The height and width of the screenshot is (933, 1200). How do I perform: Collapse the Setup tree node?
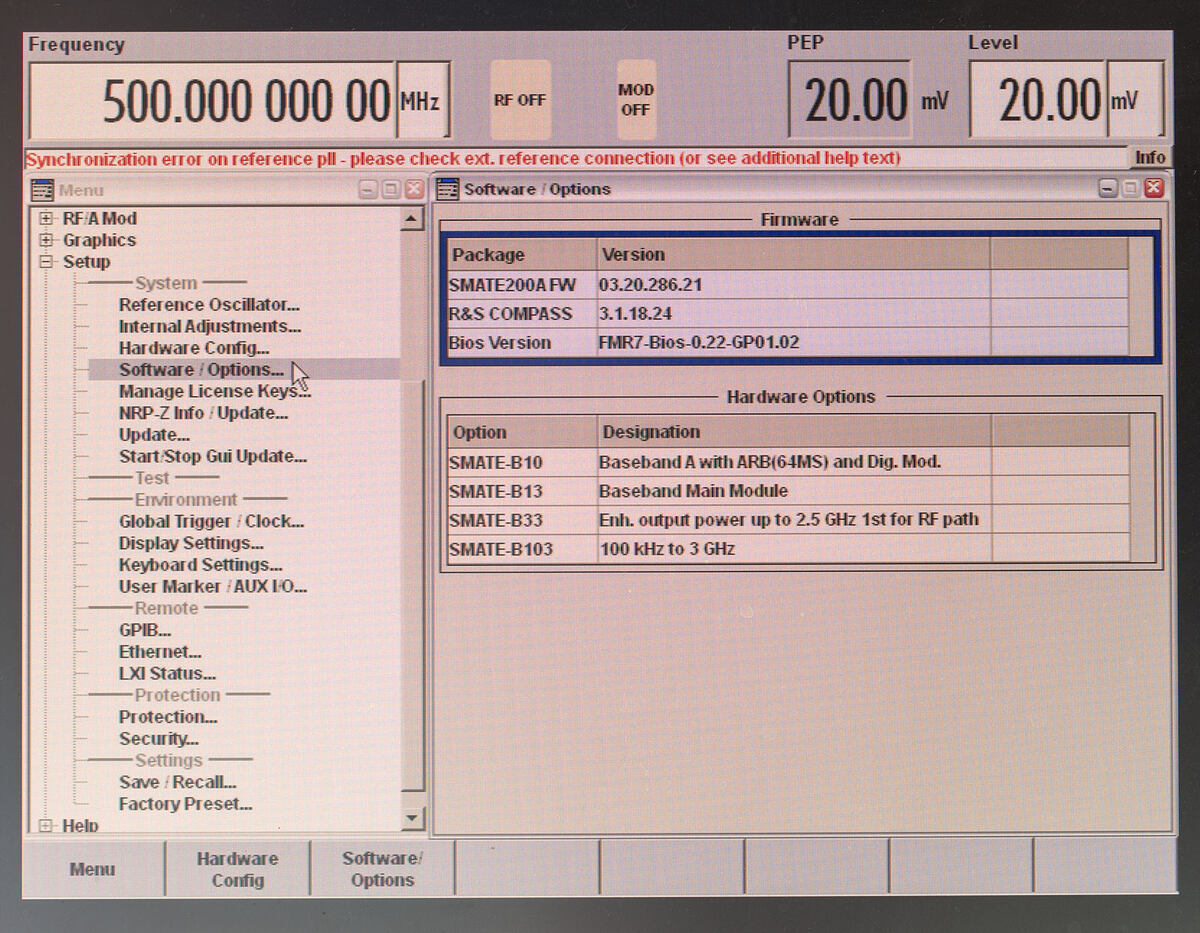45,262
